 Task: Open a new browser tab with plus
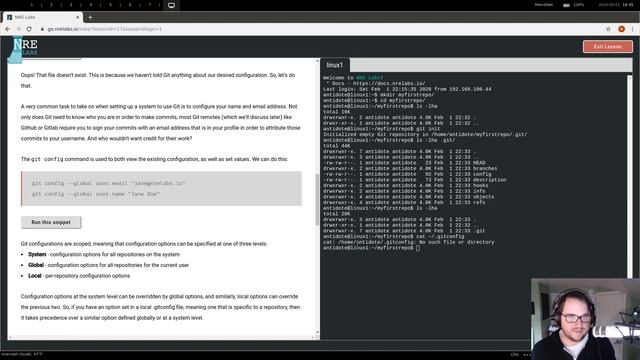point(90,17)
